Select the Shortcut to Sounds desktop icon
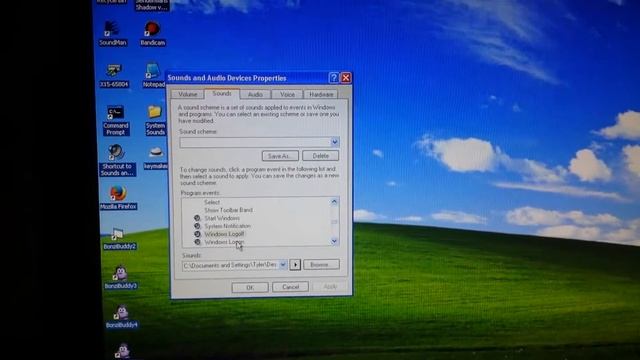 tap(117, 160)
